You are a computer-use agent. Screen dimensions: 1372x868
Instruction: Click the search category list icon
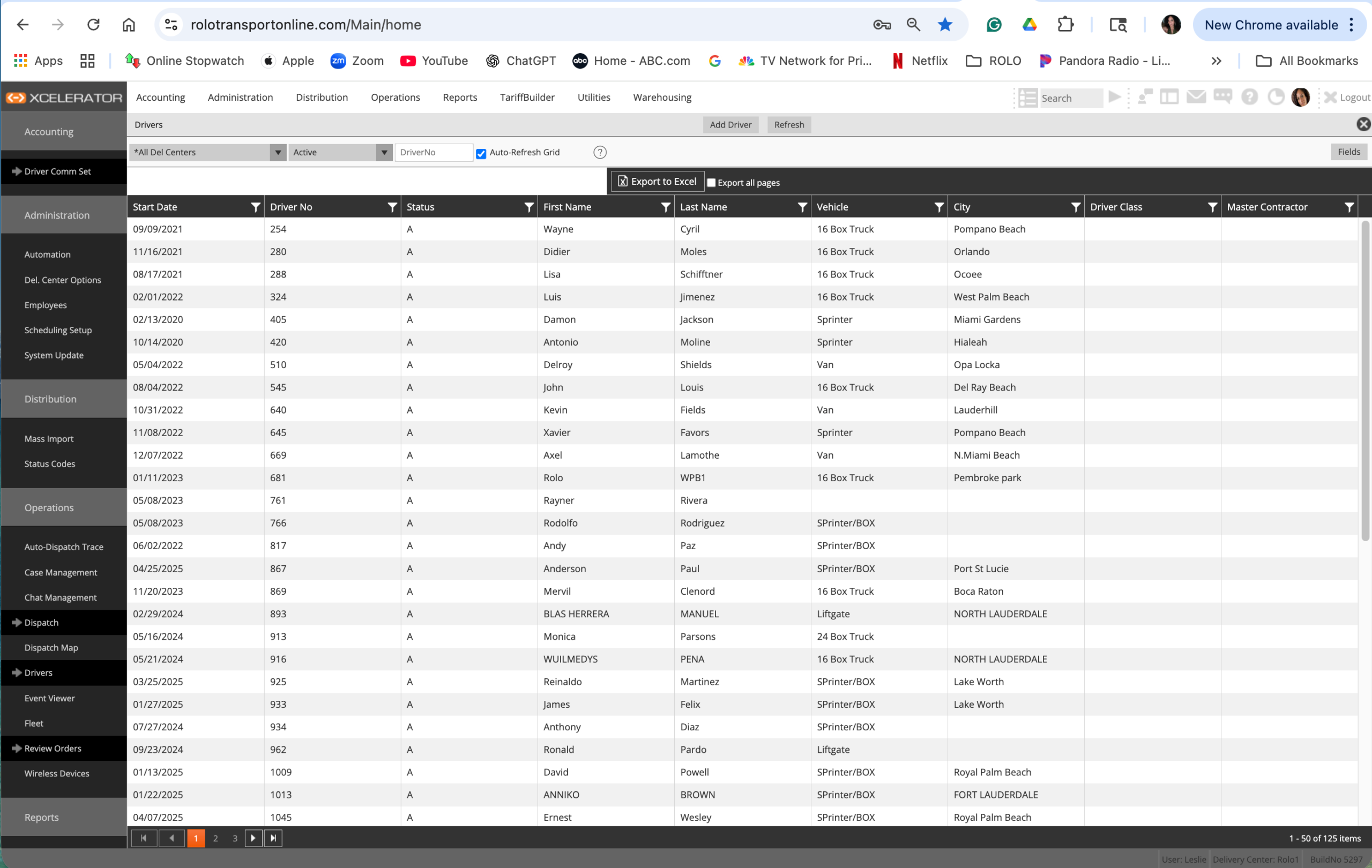click(x=1028, y=98)
